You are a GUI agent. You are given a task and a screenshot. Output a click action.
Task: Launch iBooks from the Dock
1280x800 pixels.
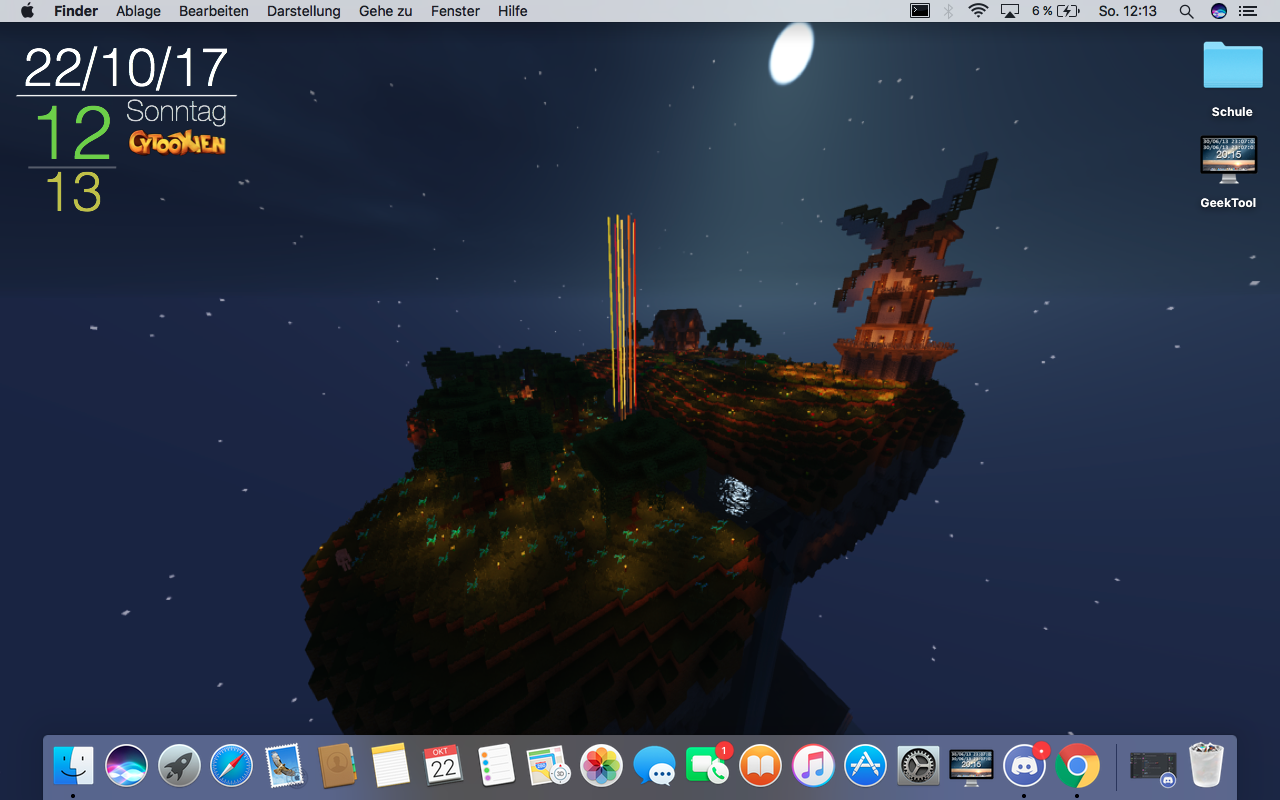point(761,767)
